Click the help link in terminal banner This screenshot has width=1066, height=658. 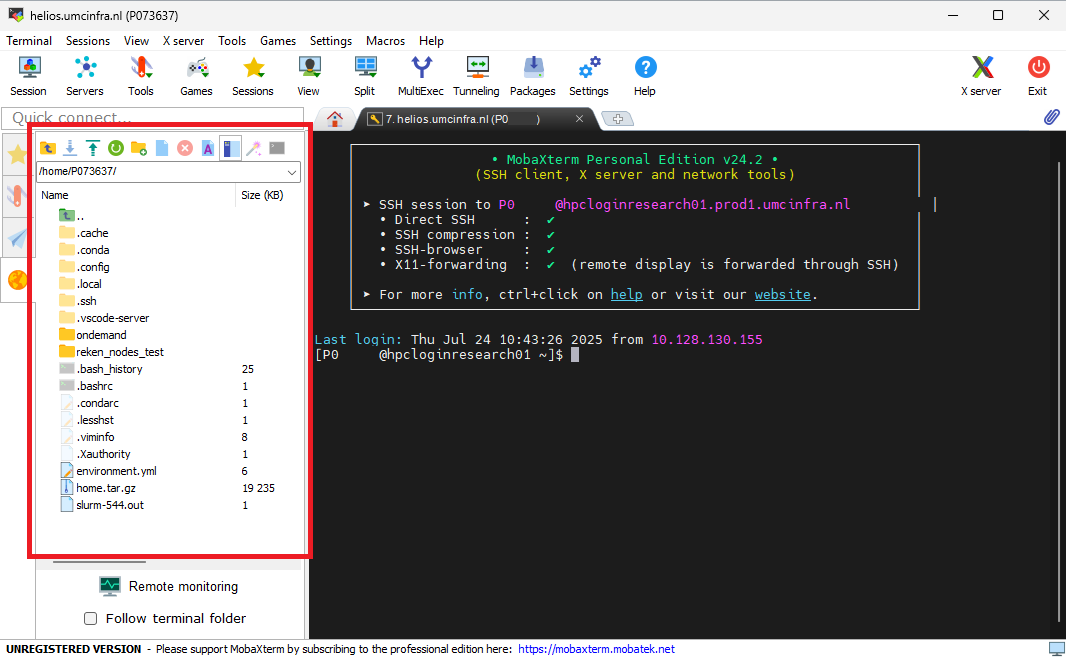(626, 294)
